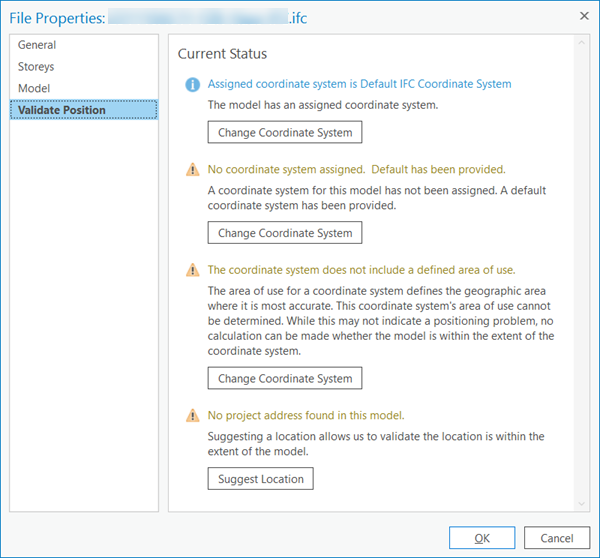The height and width of the screenshot is (558, 600).
Task: Click the 'Current Status' section title
Action: 222,54
